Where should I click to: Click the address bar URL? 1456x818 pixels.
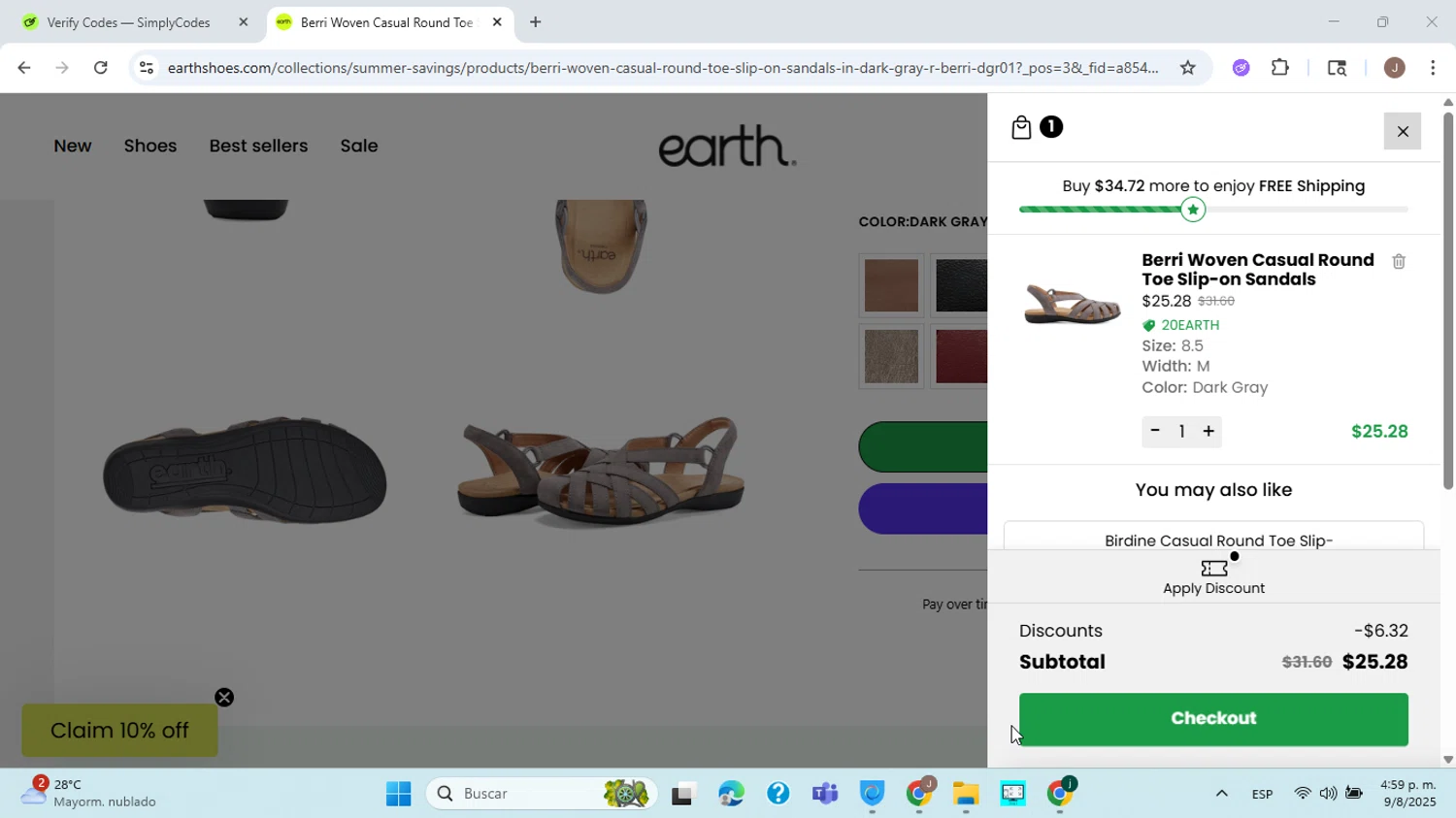click(x=663, y=68)
